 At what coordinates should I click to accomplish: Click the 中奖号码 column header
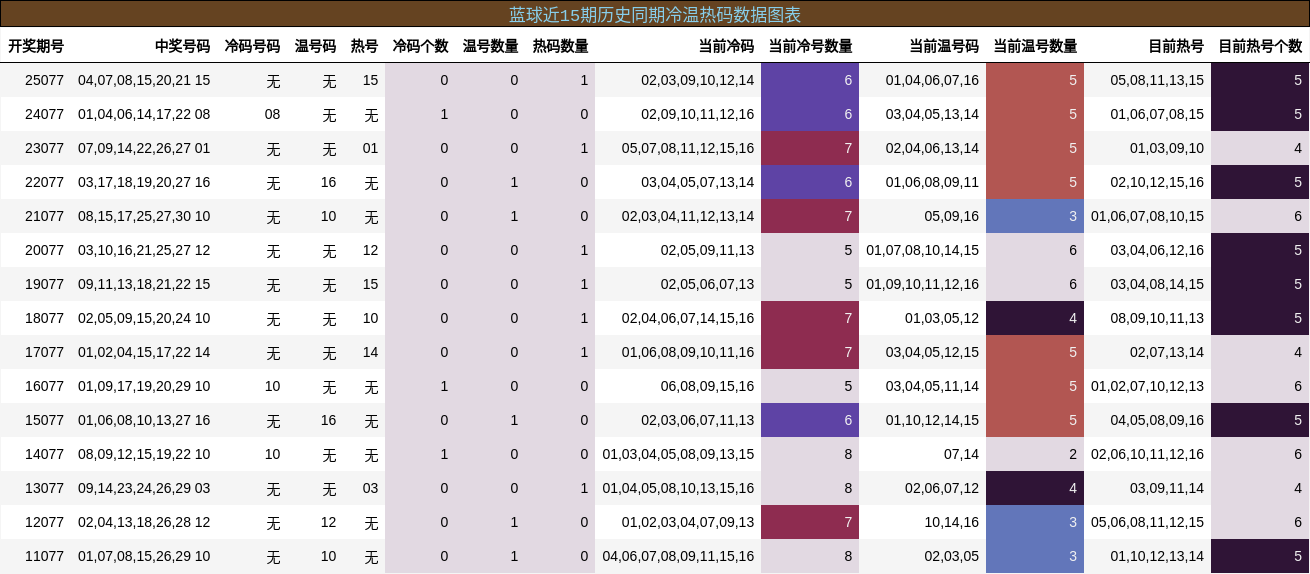(x=182, y=46)
